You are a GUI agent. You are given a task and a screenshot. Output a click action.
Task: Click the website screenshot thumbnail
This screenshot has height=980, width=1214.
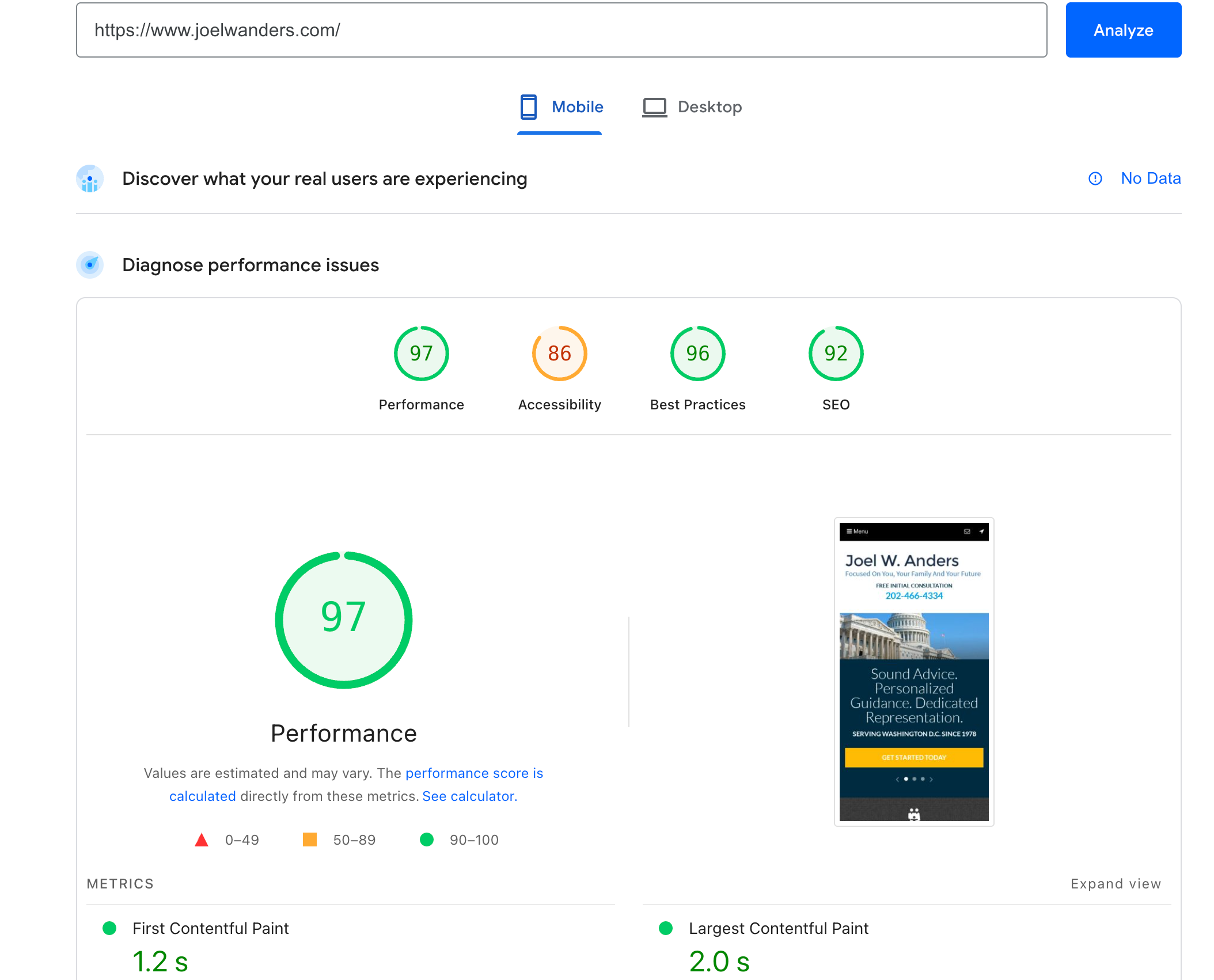point(913,671)
